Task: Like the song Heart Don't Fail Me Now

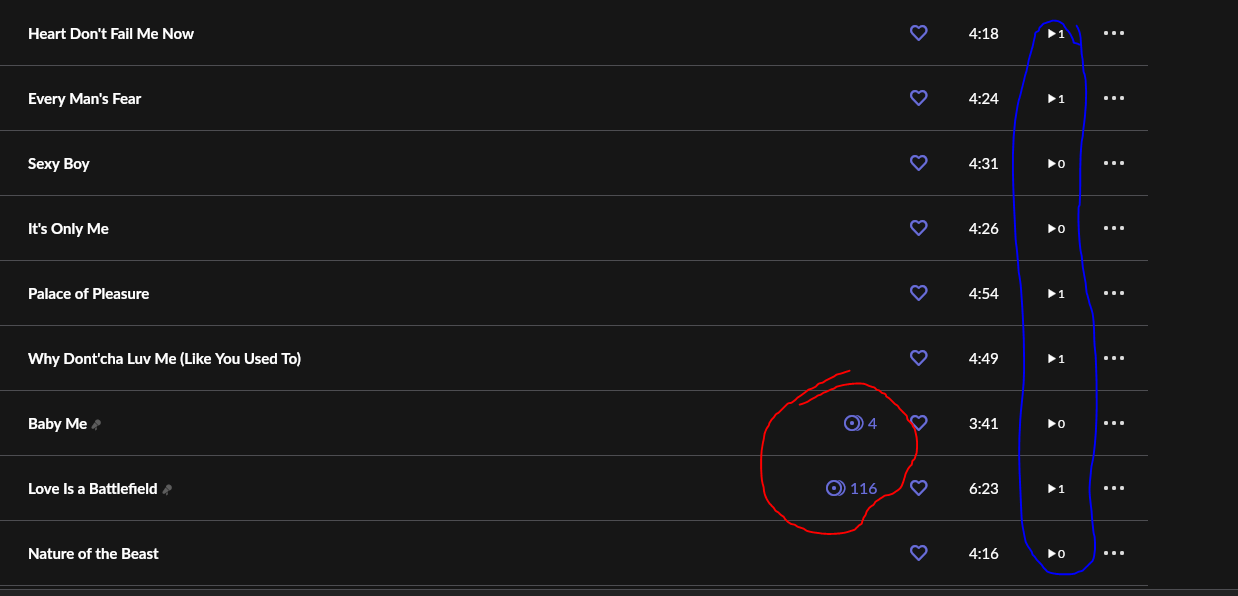Action: click(919, 33)
